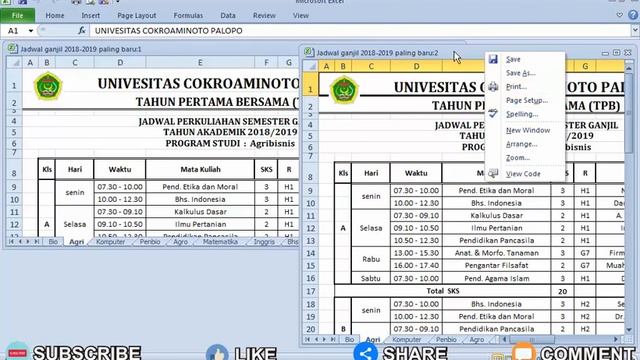The height and width of the screenshot is (360, 640).
Task: Select the Penbio sheet tab in window baru:2
Action: coord(446,339)
